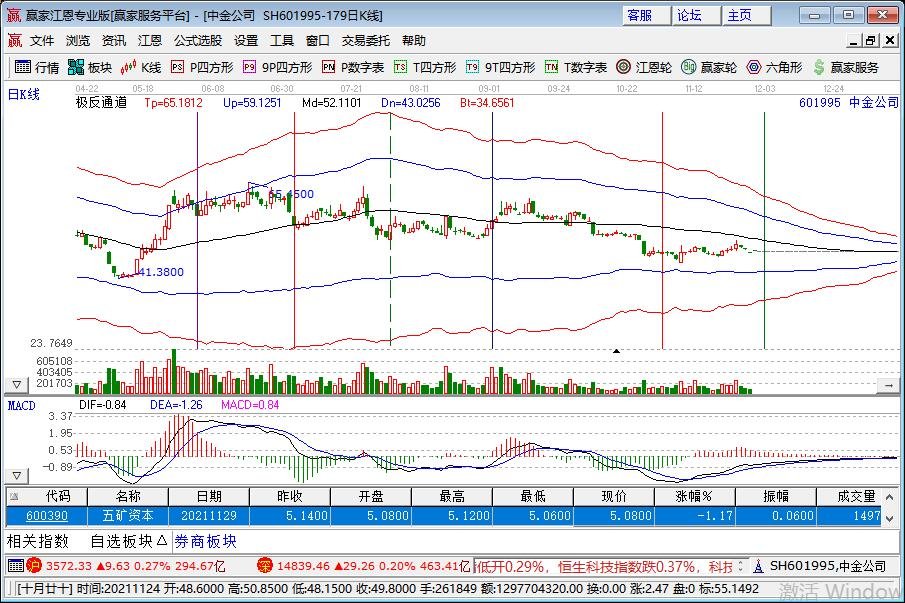Open the 资讯 menu
This screenshot has height=603, width=905.
pyautogui.click(x=114, y=40)
